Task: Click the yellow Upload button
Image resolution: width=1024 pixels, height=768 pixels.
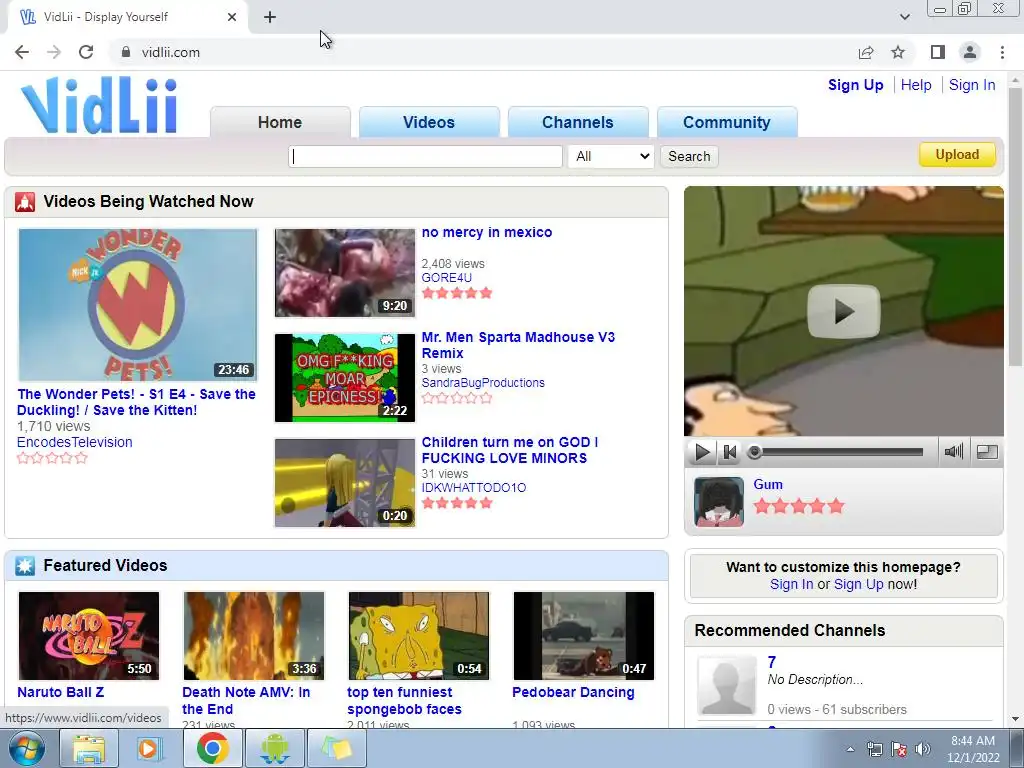Action: 957,155
